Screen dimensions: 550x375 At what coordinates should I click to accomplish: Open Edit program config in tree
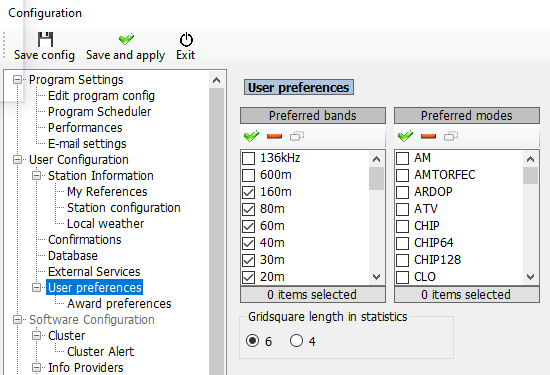coord(101,96)
